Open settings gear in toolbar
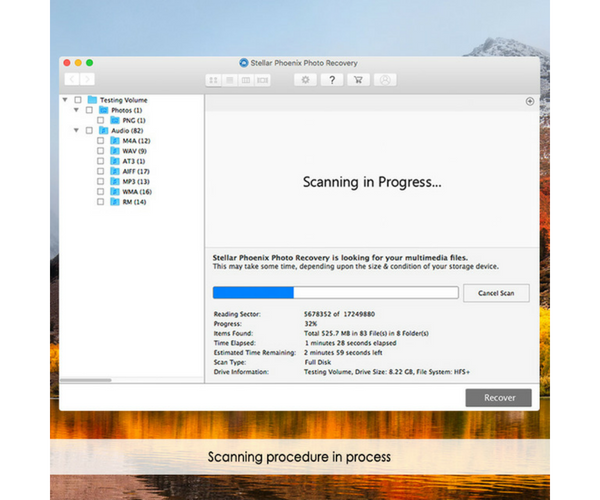Screen dimensions: 600x500 coord(305,80)
